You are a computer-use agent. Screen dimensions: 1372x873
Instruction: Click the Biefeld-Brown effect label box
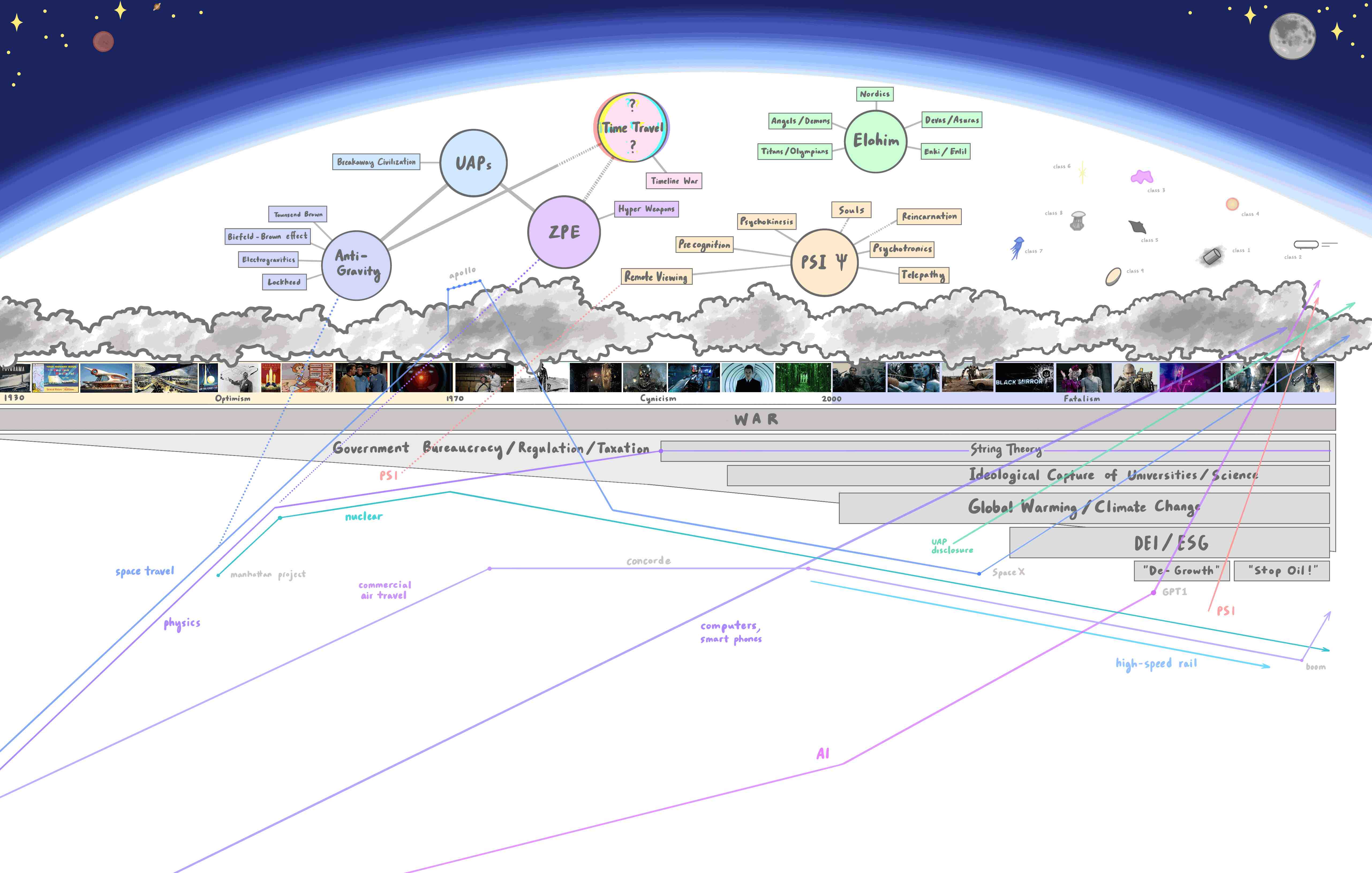pyautogui.click(x=268, y=237)
